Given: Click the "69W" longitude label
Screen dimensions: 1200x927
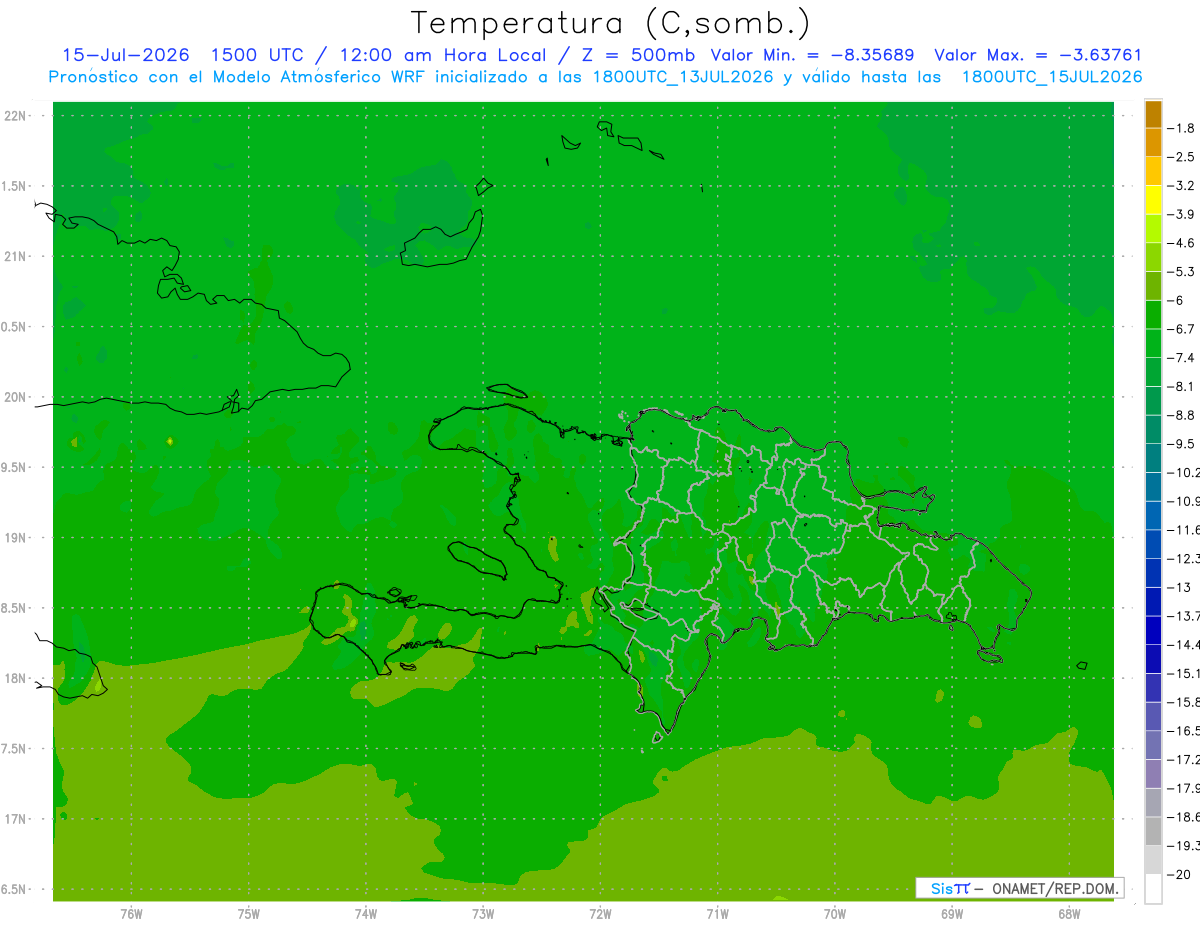Looking at the screenshot, I should coord(951,914).
